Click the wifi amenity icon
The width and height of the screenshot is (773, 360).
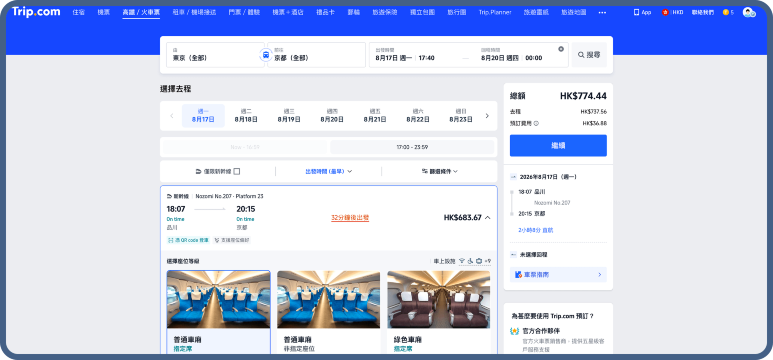(462, 261)
